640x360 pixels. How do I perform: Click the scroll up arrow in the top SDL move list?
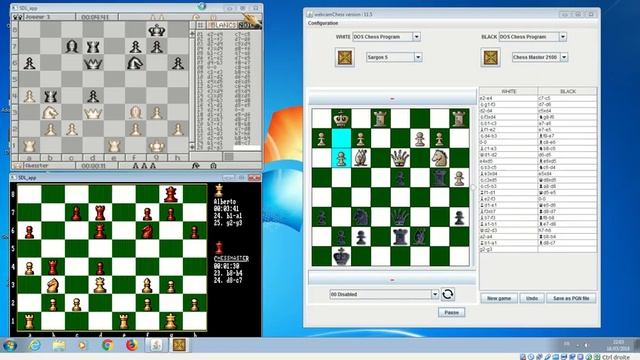point(192,34)
